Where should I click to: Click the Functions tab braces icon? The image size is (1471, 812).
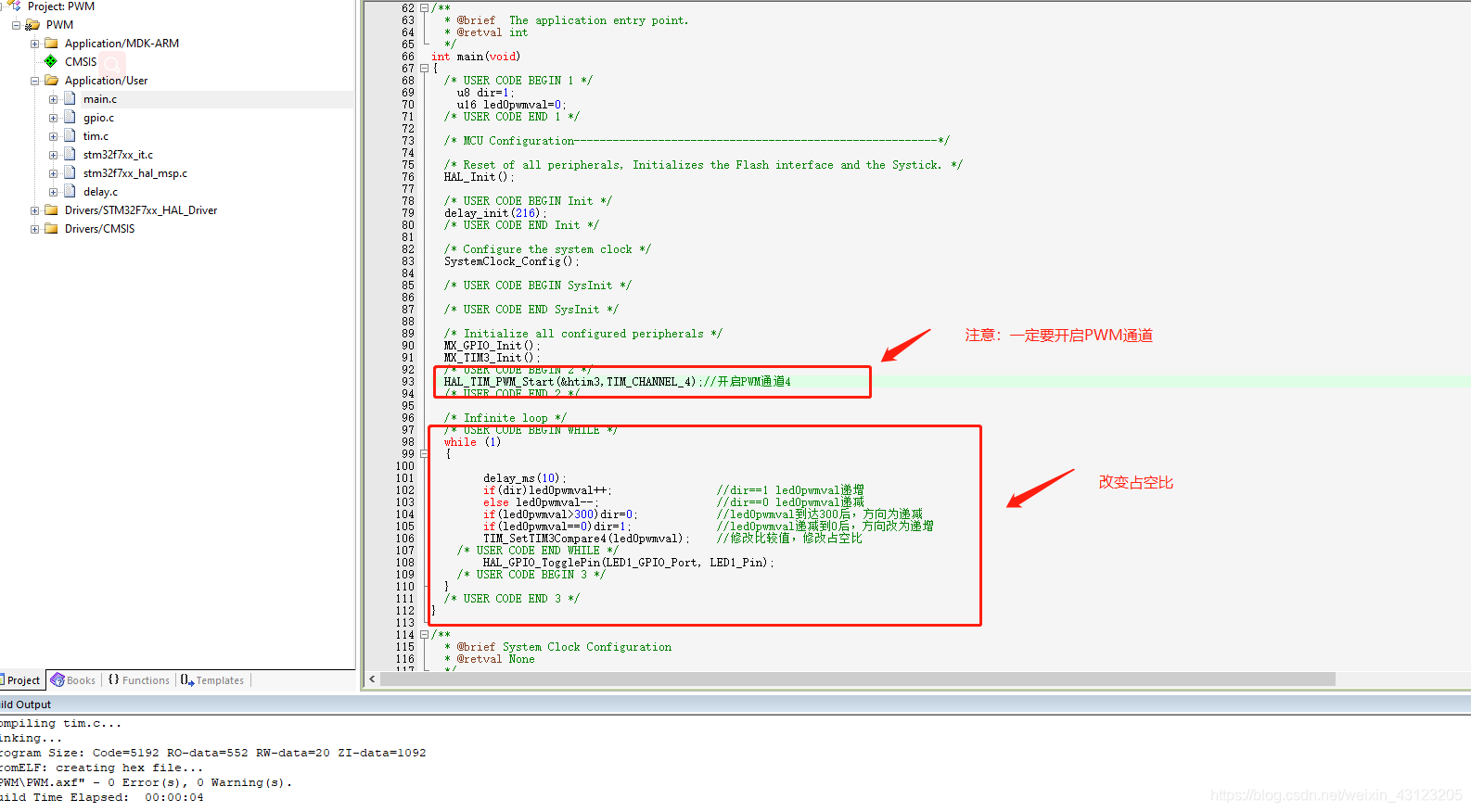[x=114, y=679]
